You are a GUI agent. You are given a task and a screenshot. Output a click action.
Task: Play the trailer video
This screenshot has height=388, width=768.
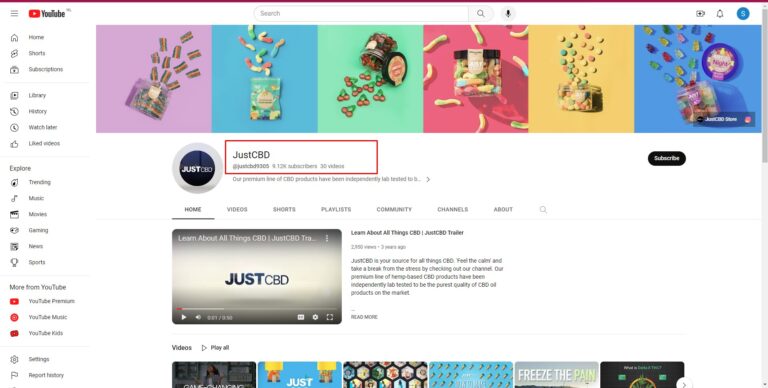click(x=184, y=317)
